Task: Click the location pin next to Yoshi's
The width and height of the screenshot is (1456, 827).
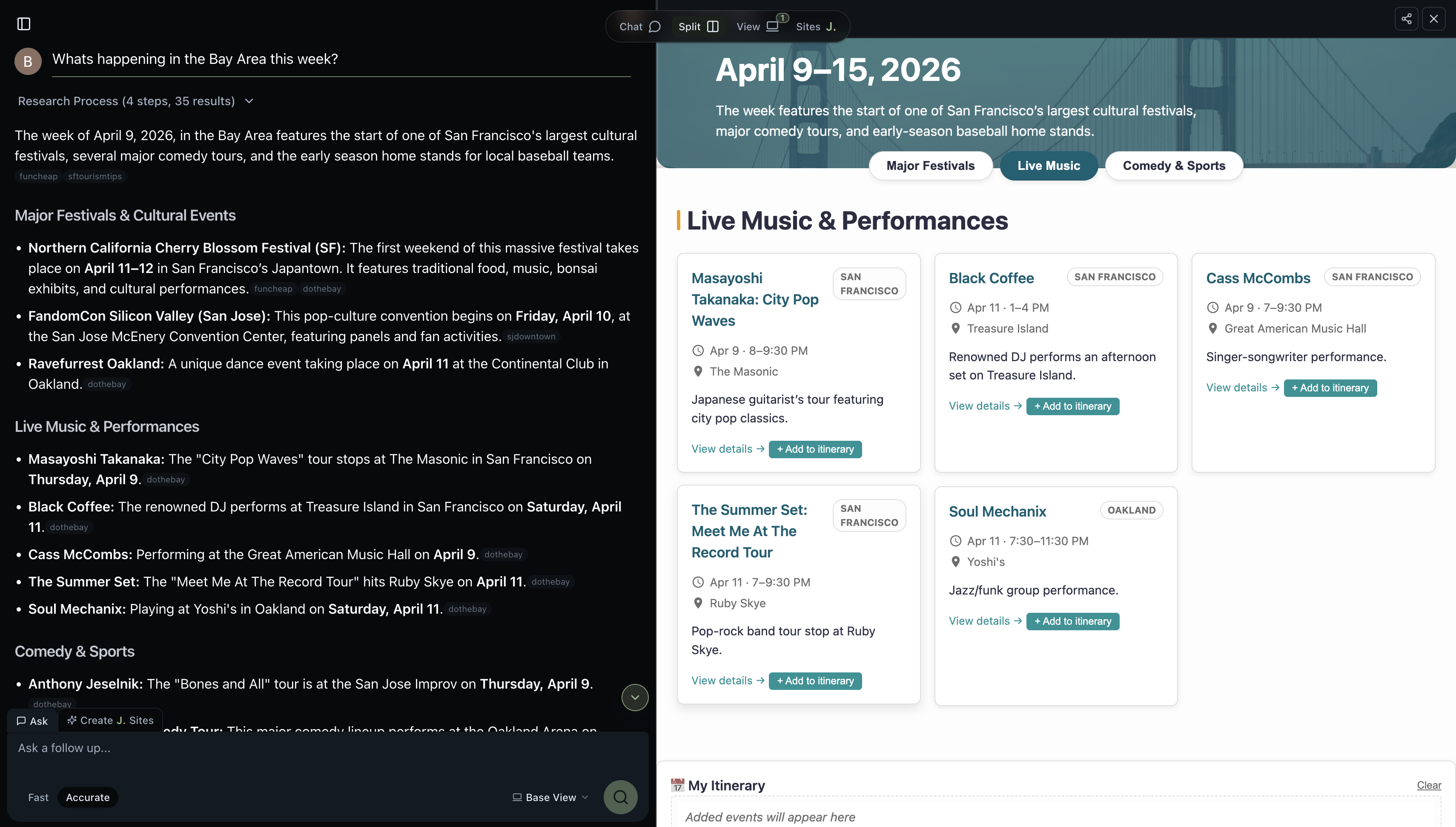Action: point(955,562)
